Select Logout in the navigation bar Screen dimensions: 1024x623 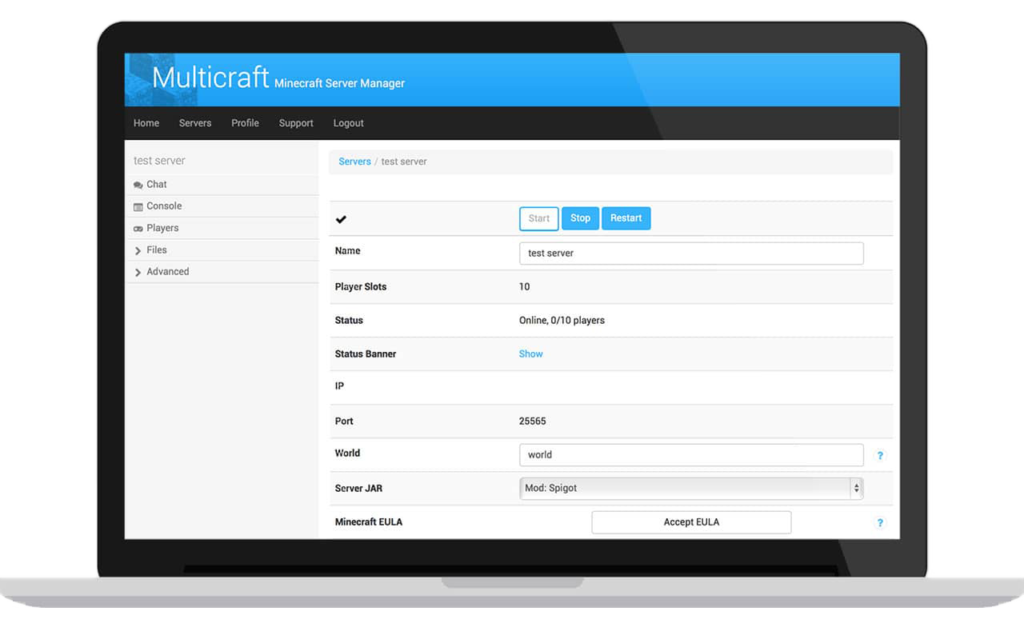tap(348, 123)
